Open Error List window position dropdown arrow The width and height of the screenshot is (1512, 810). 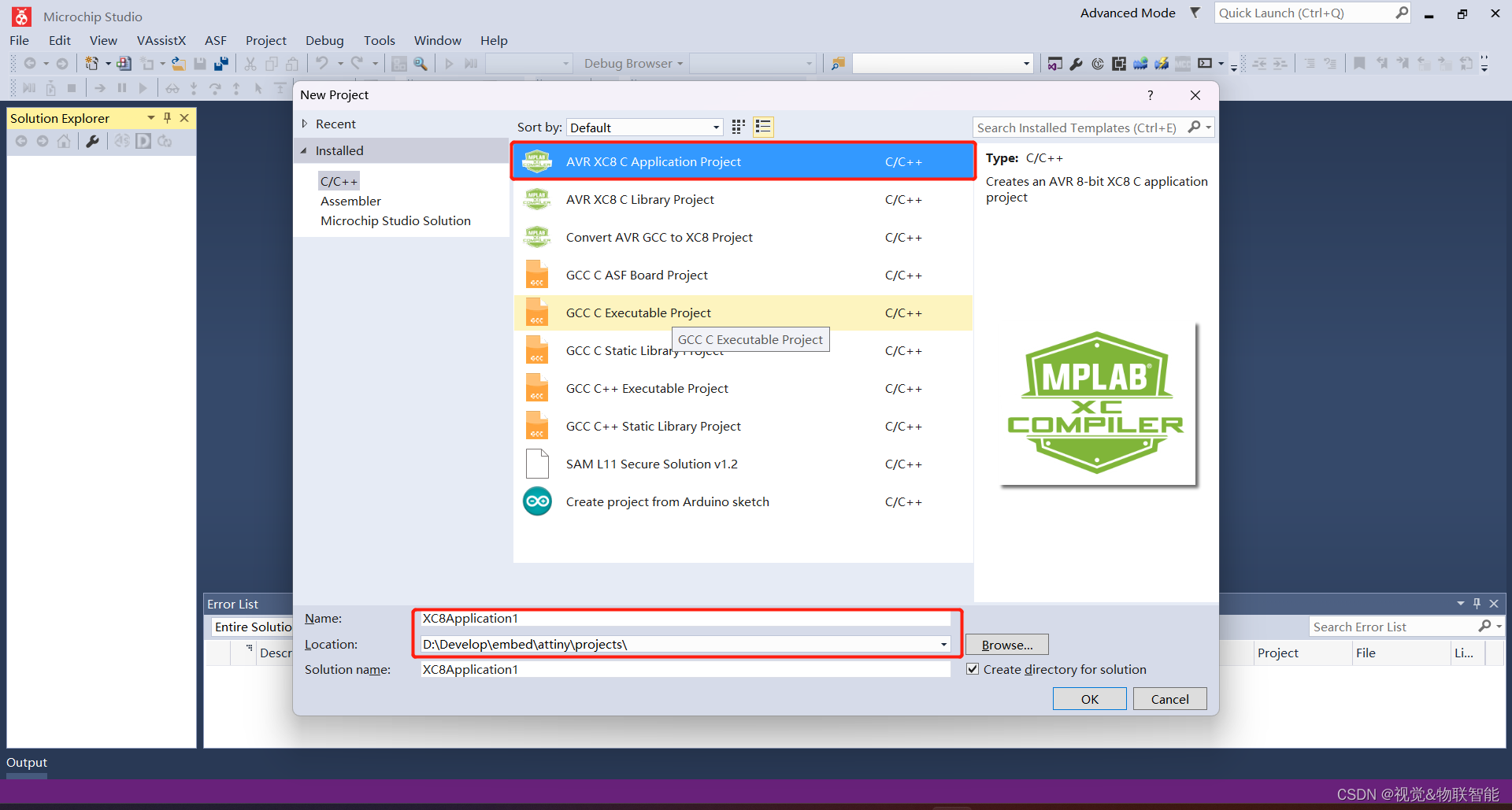coord(1461,604)
